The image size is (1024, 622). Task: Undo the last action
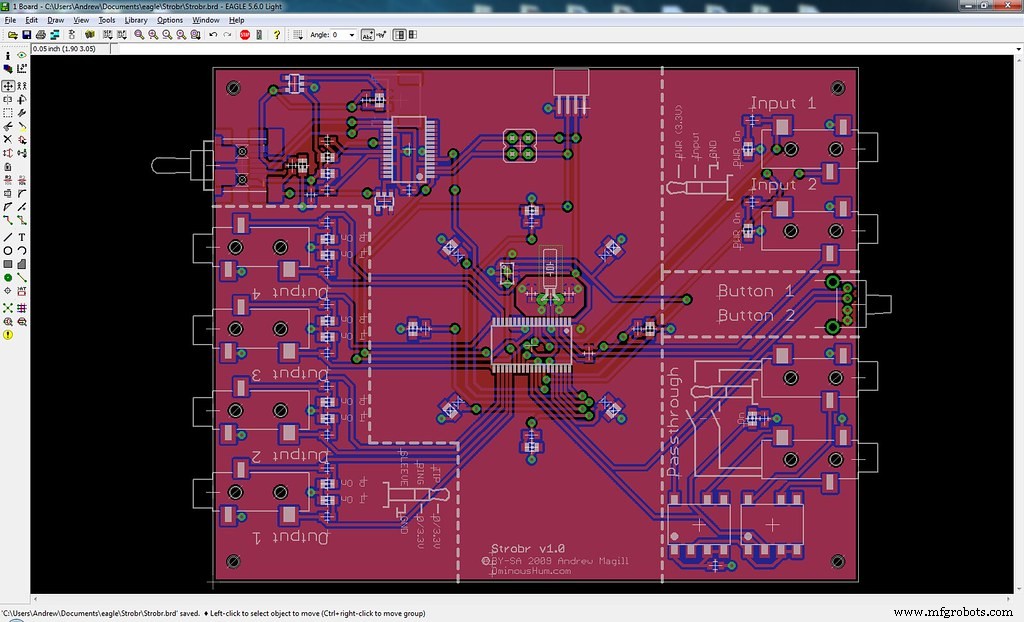tap(213, 34)
